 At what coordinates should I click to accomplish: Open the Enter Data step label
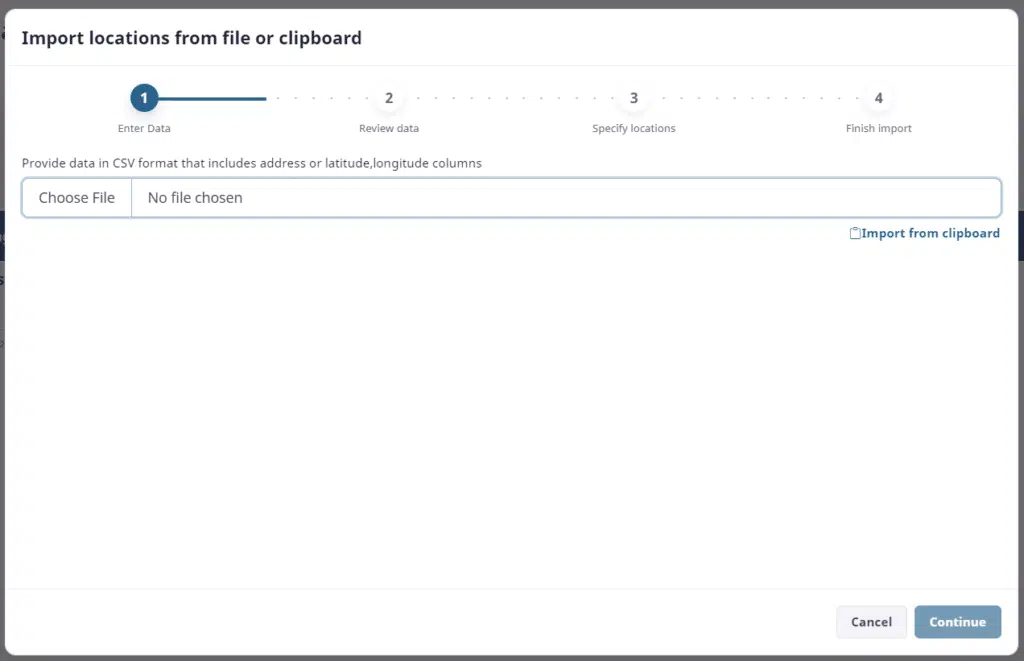144,128
